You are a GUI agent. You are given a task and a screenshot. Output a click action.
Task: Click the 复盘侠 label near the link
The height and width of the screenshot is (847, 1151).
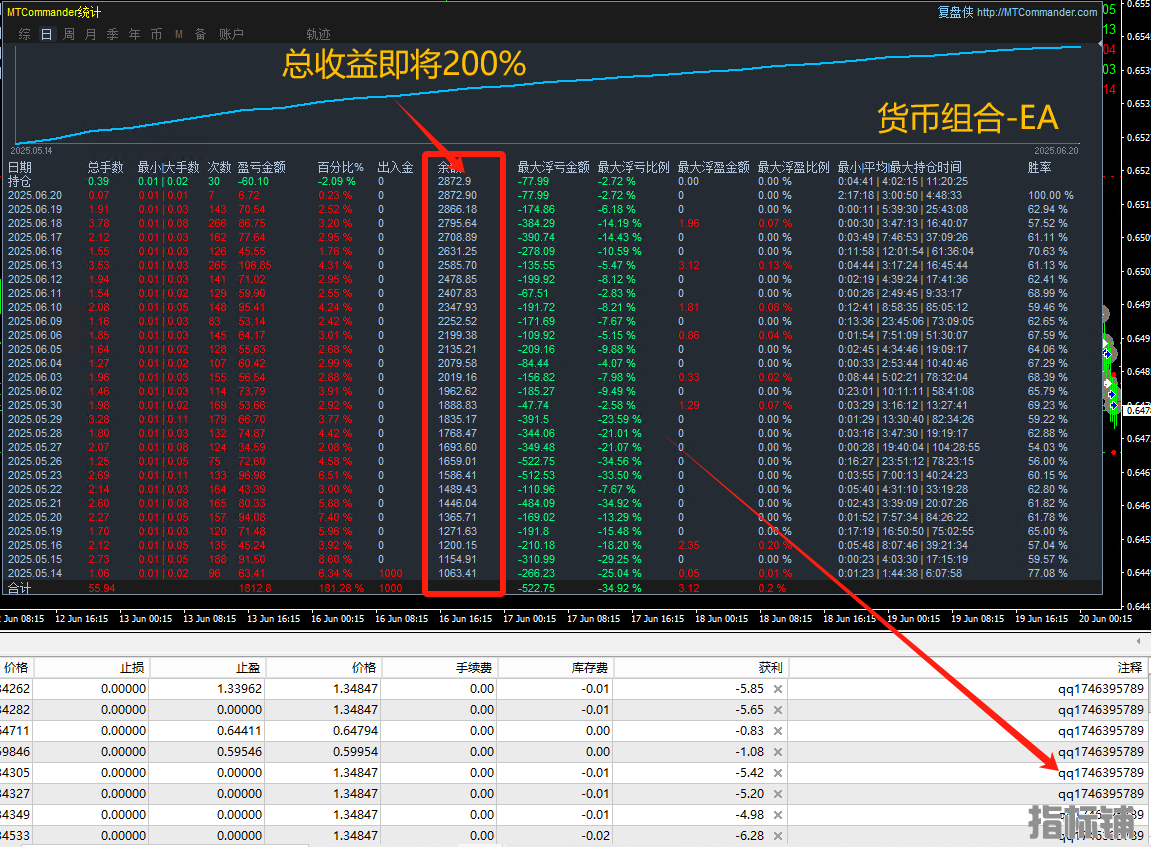(955, 12)
